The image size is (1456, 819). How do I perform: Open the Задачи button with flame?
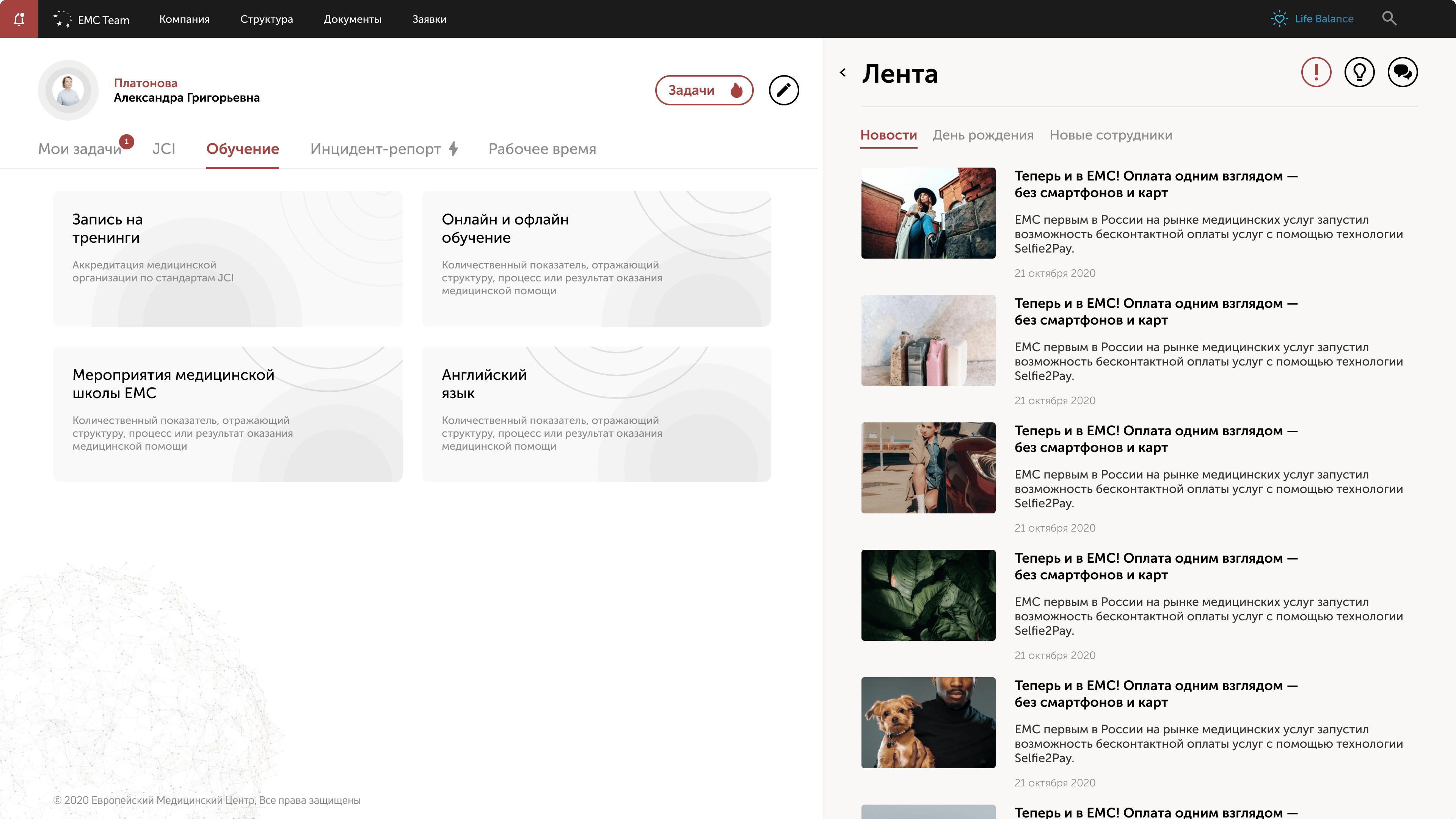click(x=704, y=90)
